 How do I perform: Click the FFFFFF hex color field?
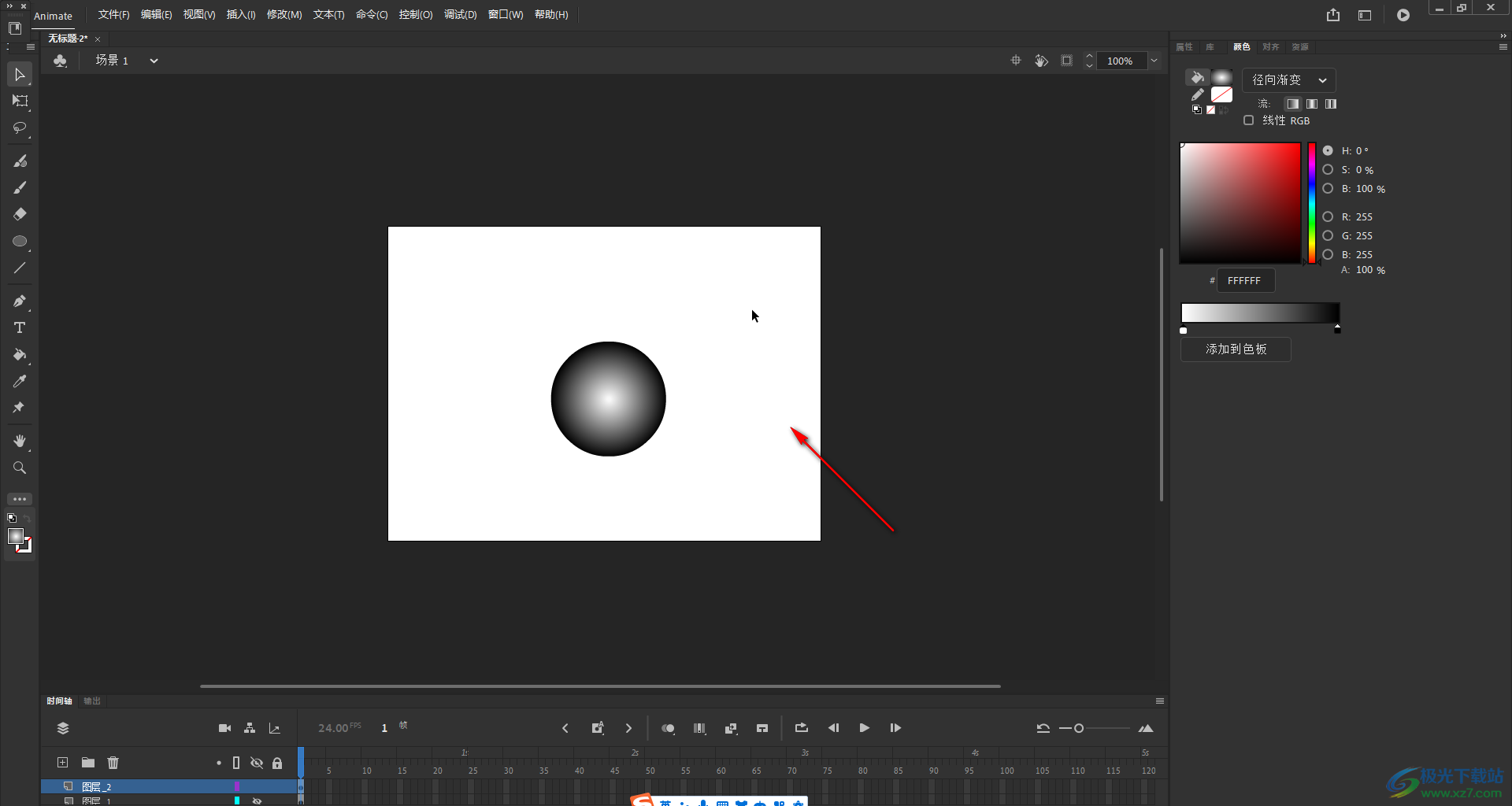point(1246,280)
